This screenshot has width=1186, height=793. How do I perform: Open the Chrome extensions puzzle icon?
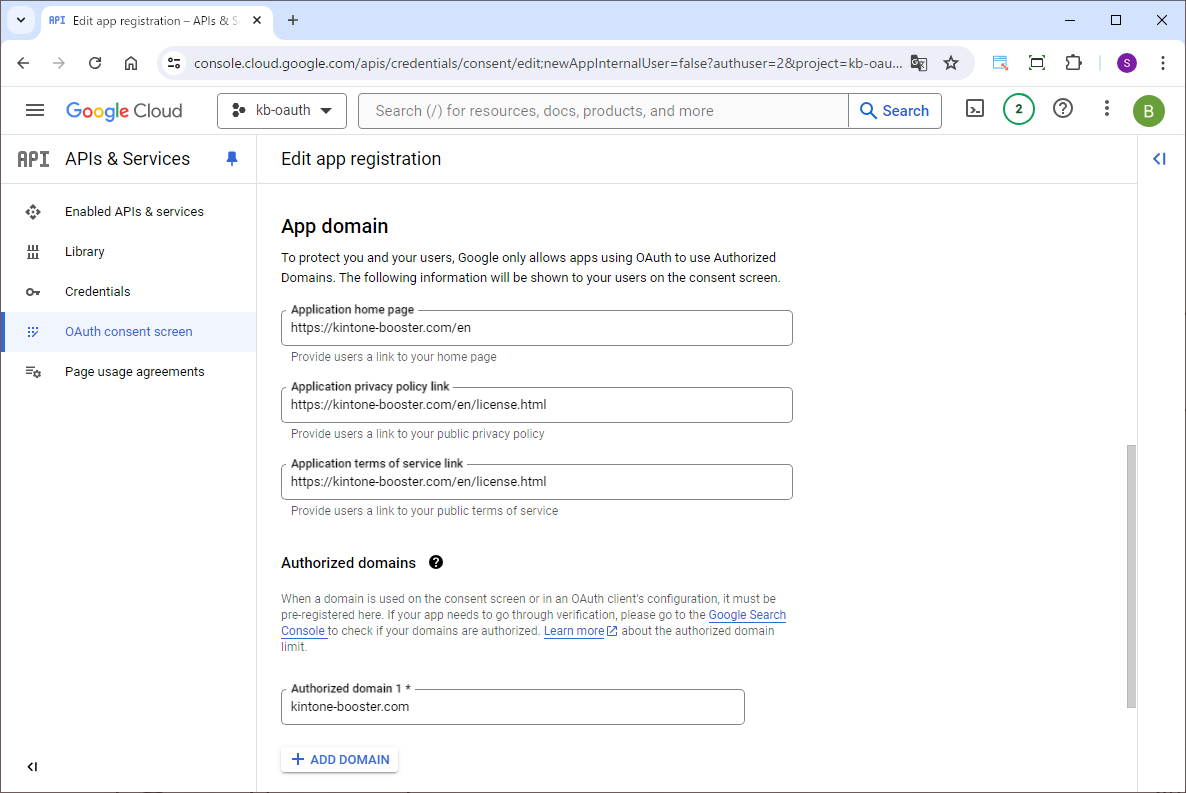[x=1073, y=63]
